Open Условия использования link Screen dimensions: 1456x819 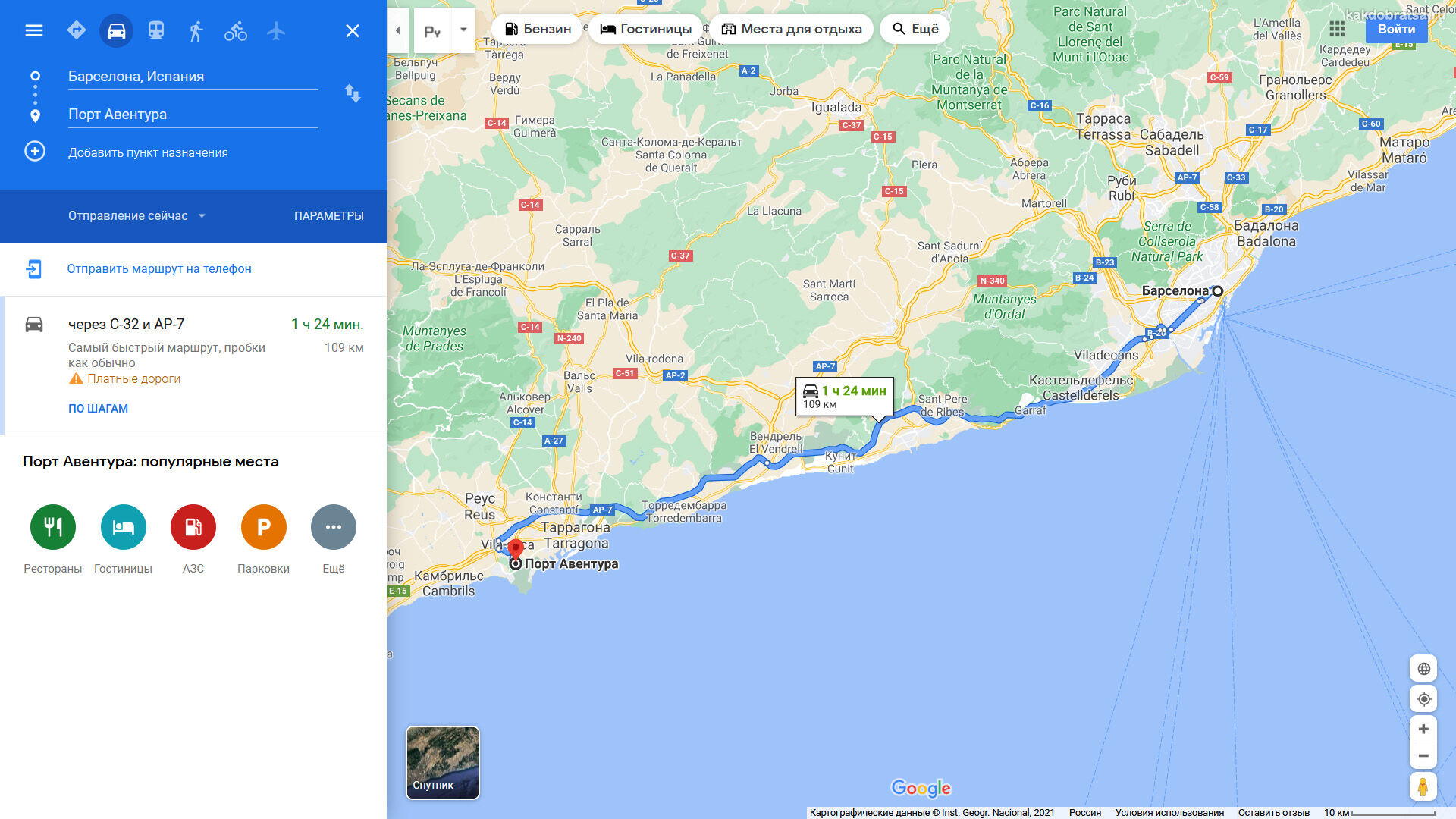coord(1169,813)
